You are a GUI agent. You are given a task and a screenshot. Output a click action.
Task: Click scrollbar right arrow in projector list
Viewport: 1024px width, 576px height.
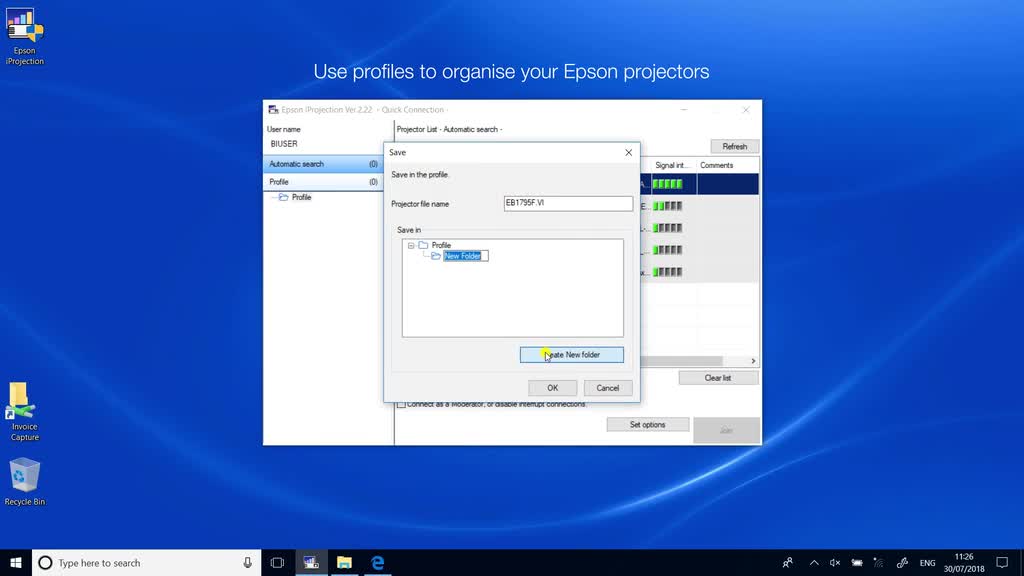753,361
